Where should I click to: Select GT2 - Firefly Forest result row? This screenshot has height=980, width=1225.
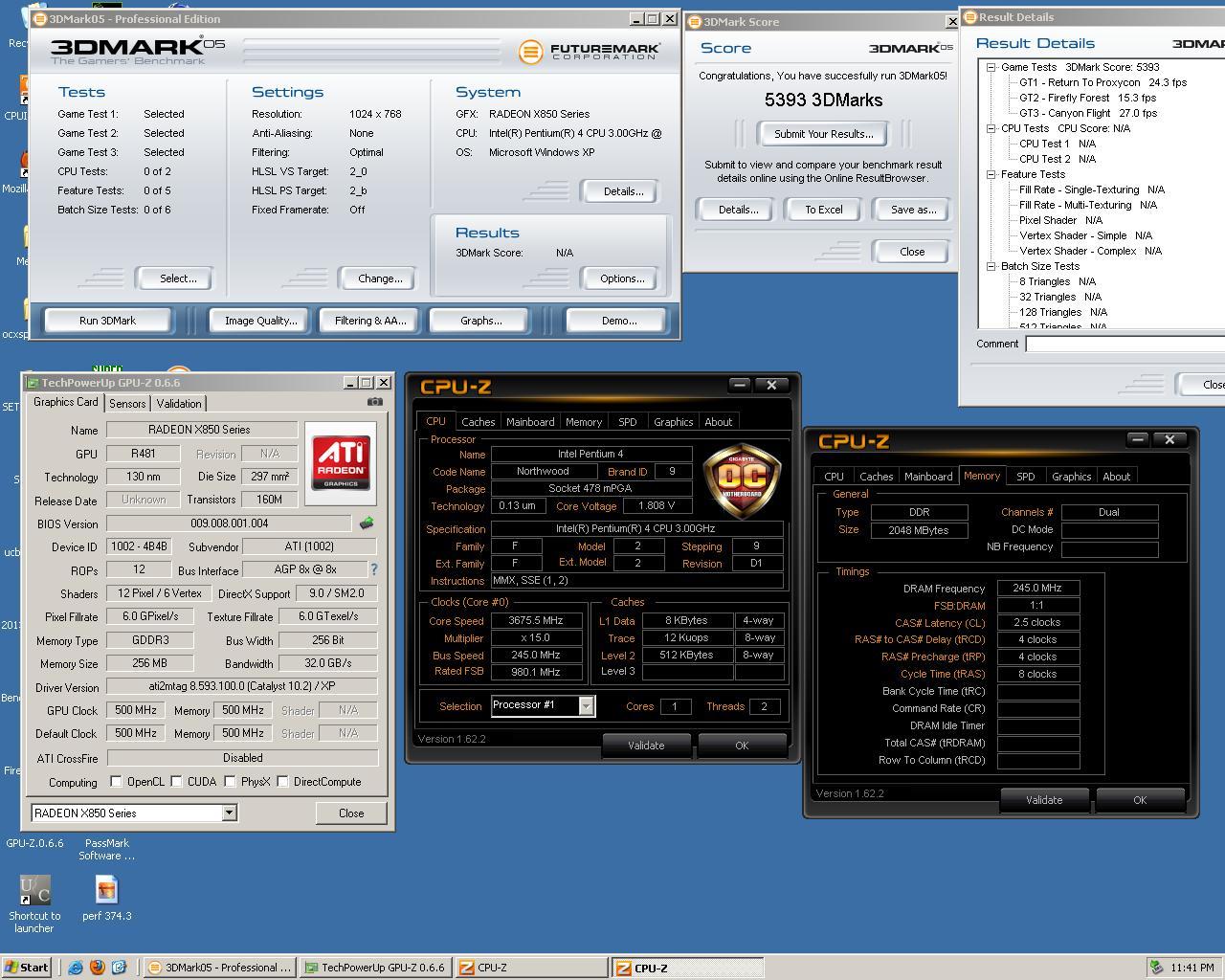(x=1087, y=98)
